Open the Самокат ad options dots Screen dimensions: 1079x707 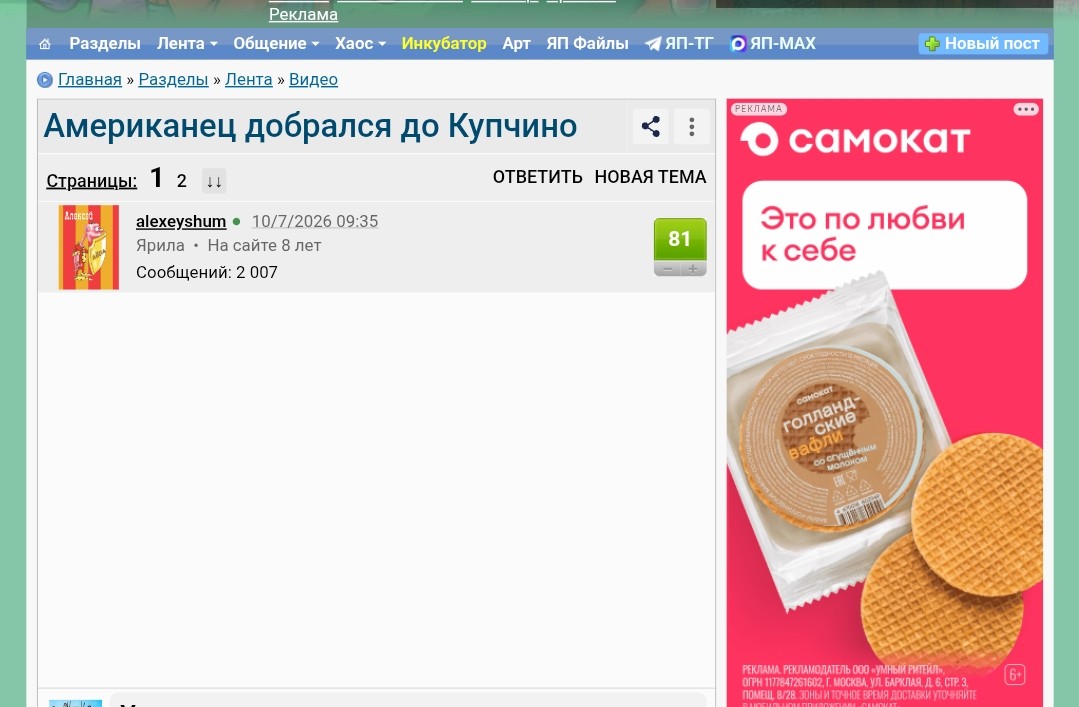coord(1025,109)
